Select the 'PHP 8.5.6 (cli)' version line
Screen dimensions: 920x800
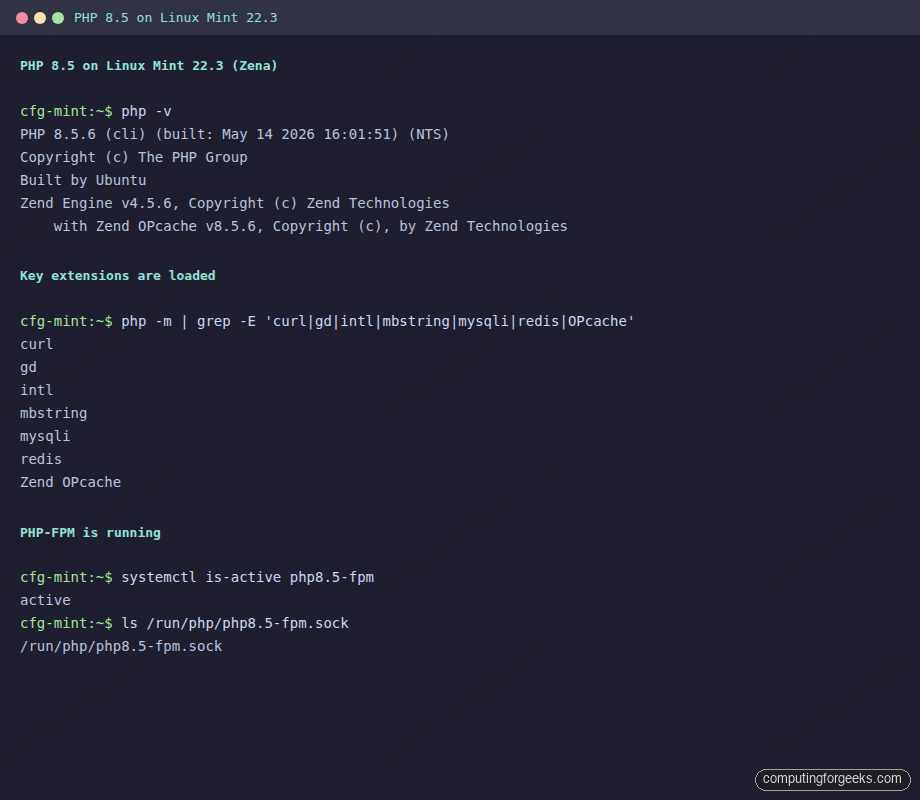tap(234, 134)
